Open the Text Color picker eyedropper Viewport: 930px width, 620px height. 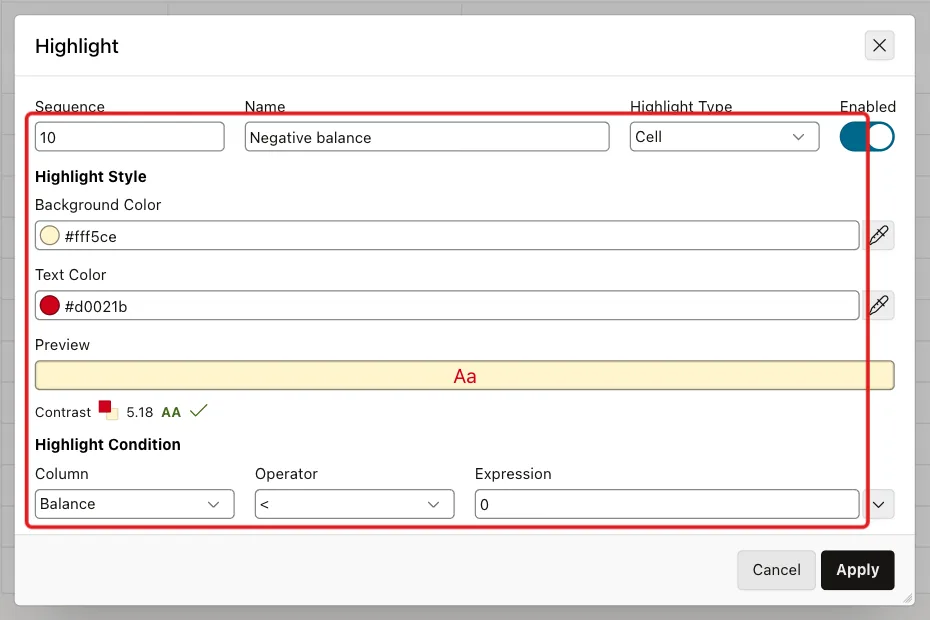coord(879,306)
